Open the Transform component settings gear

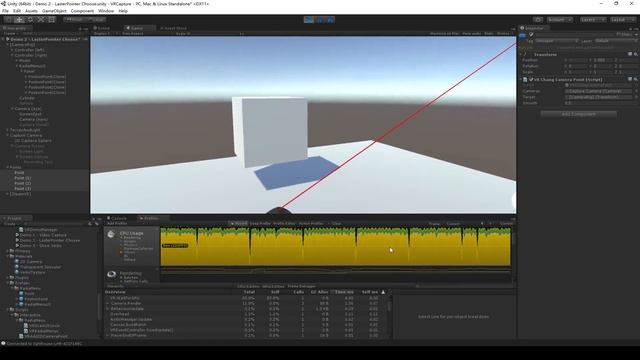pyautogui.click(x=636, y=54)
